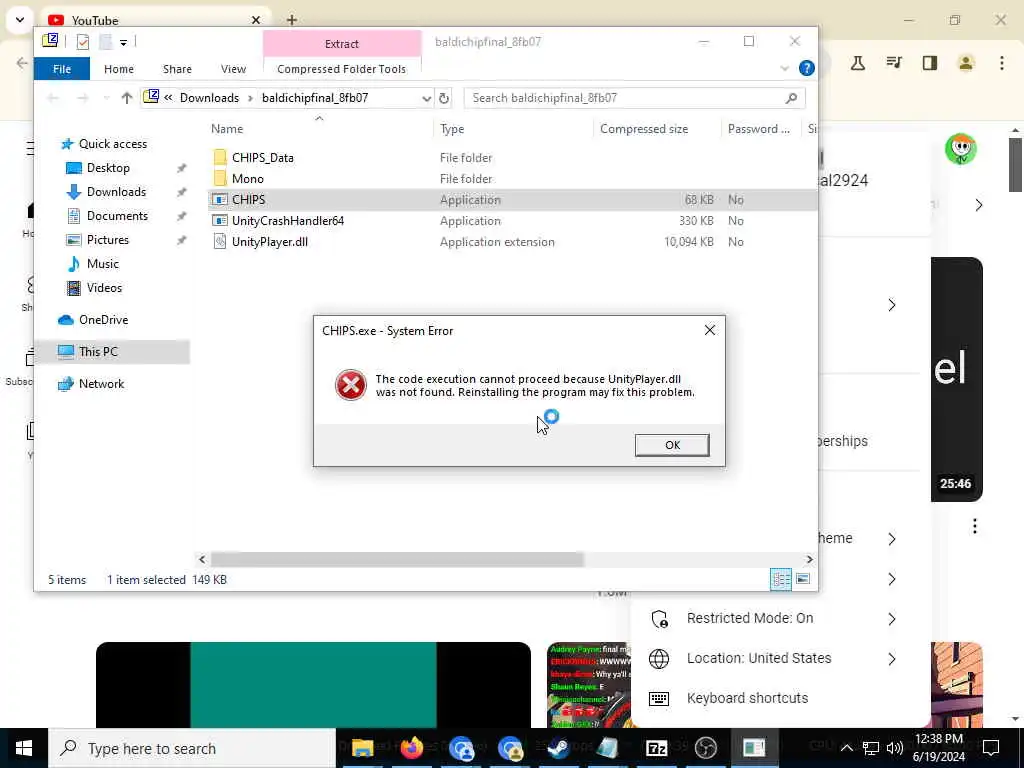The image size is (1024, 768).
Task: Select the UnityCrashHandler64 application icon
Action: click(220, 221)
